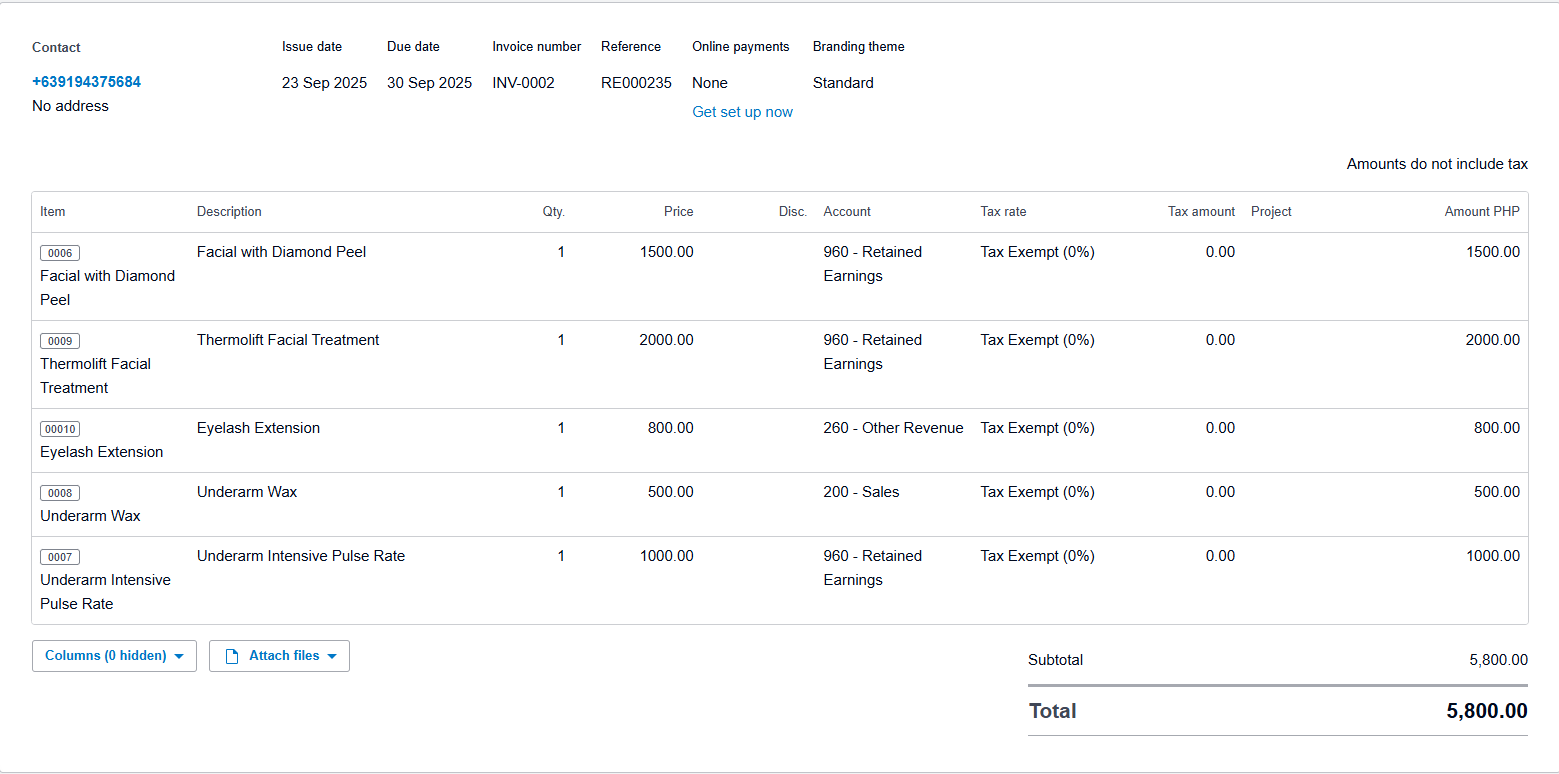Click the 200 - Sales account cell

tap(861, 492)
